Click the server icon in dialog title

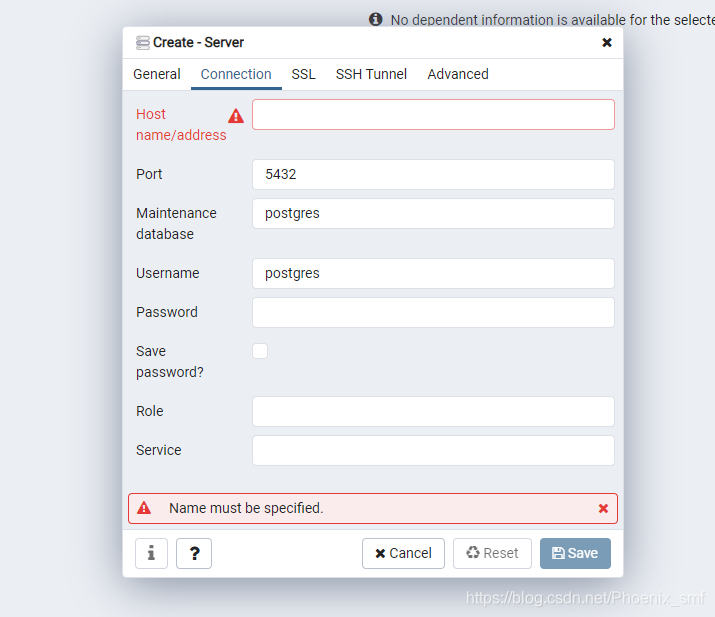143,42
